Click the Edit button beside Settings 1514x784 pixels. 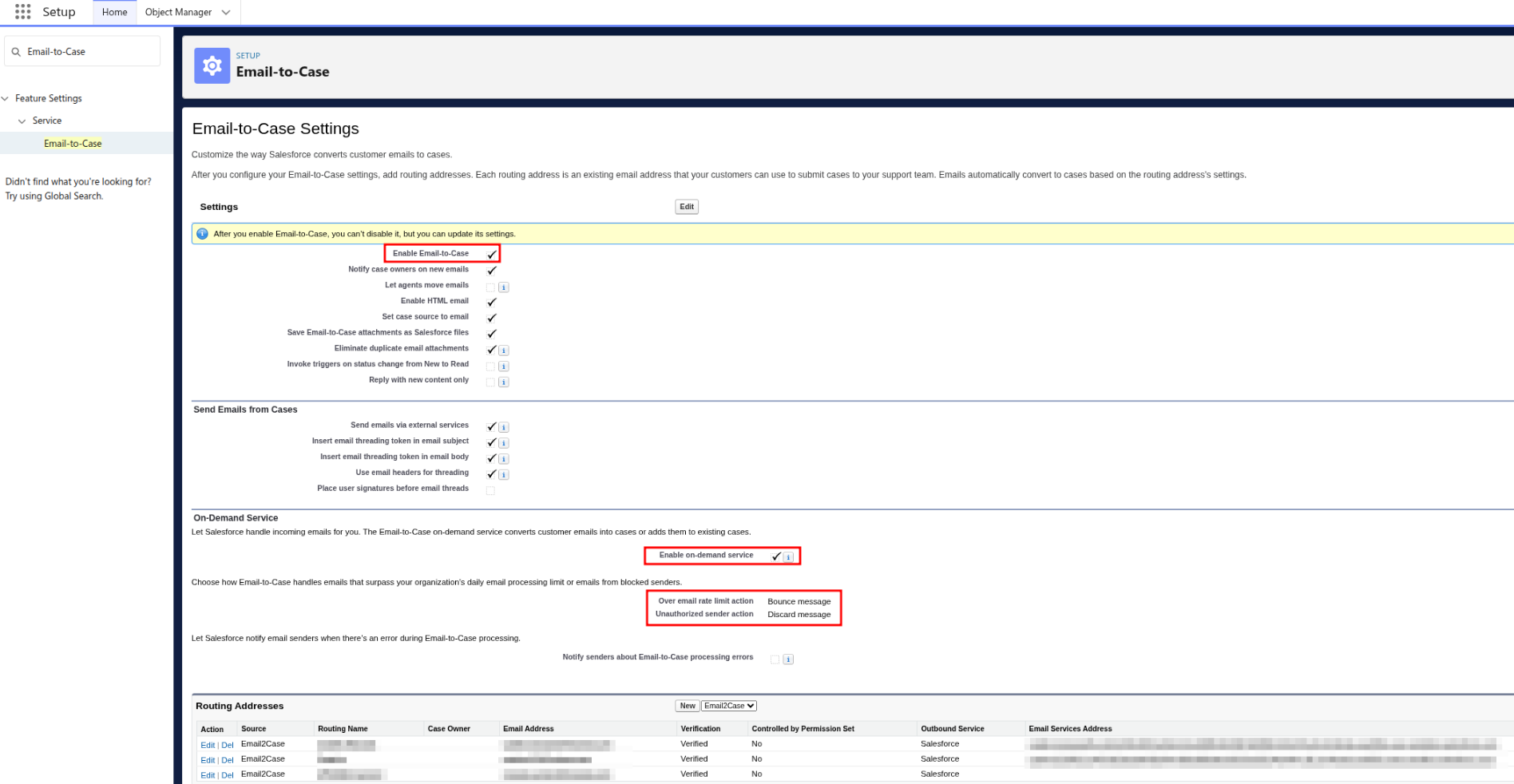pos(687,207)
